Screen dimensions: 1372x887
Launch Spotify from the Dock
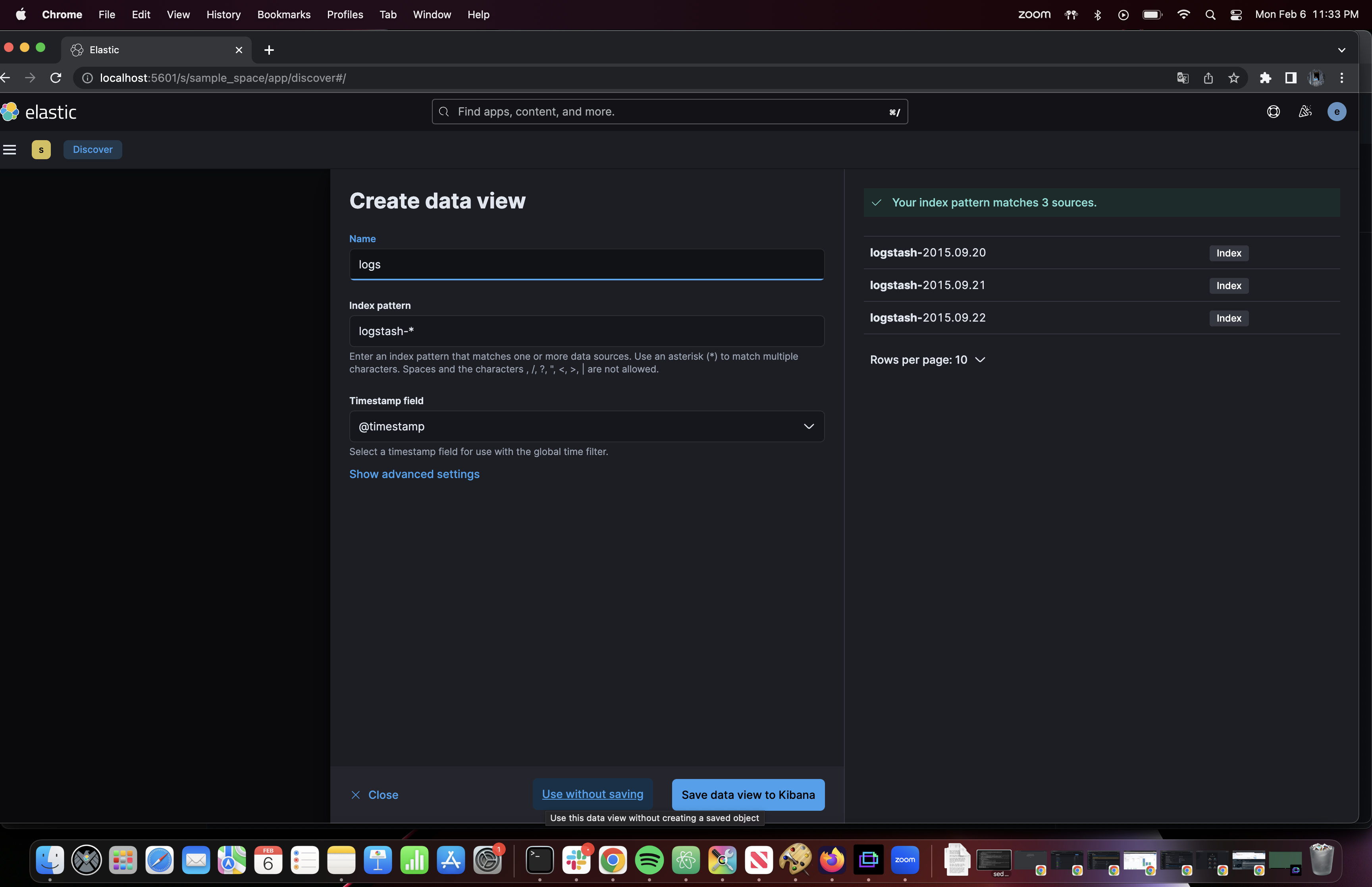[x=649, y=859]
